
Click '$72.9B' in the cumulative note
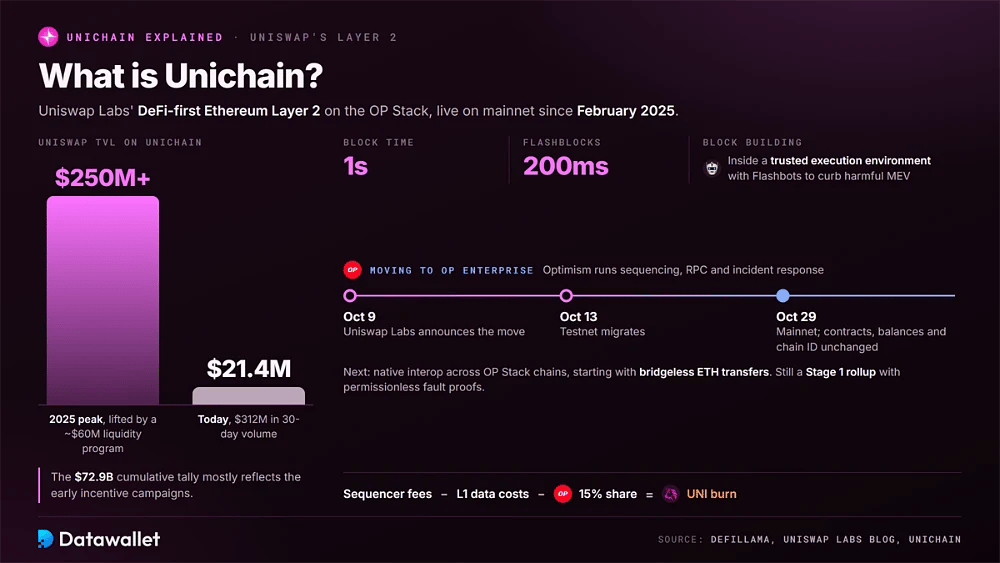coord(94,477)
